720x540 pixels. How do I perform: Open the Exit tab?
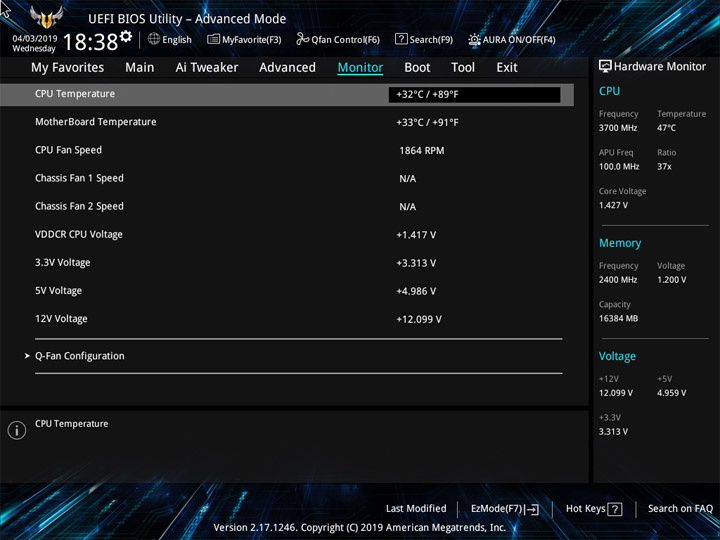click(x=507, y=68)
